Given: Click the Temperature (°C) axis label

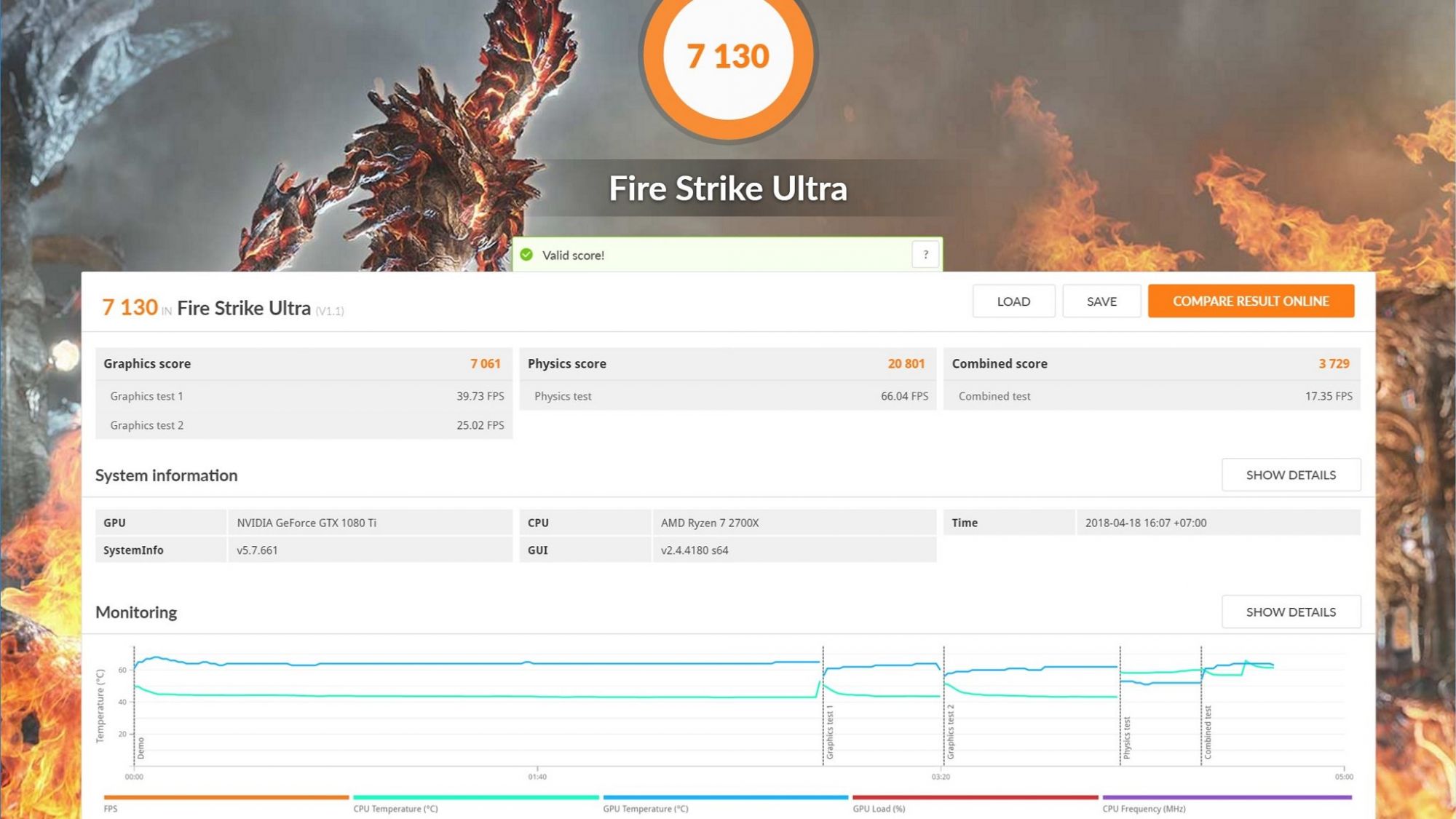Looking at the screenshot, I should tap(100, 706).
